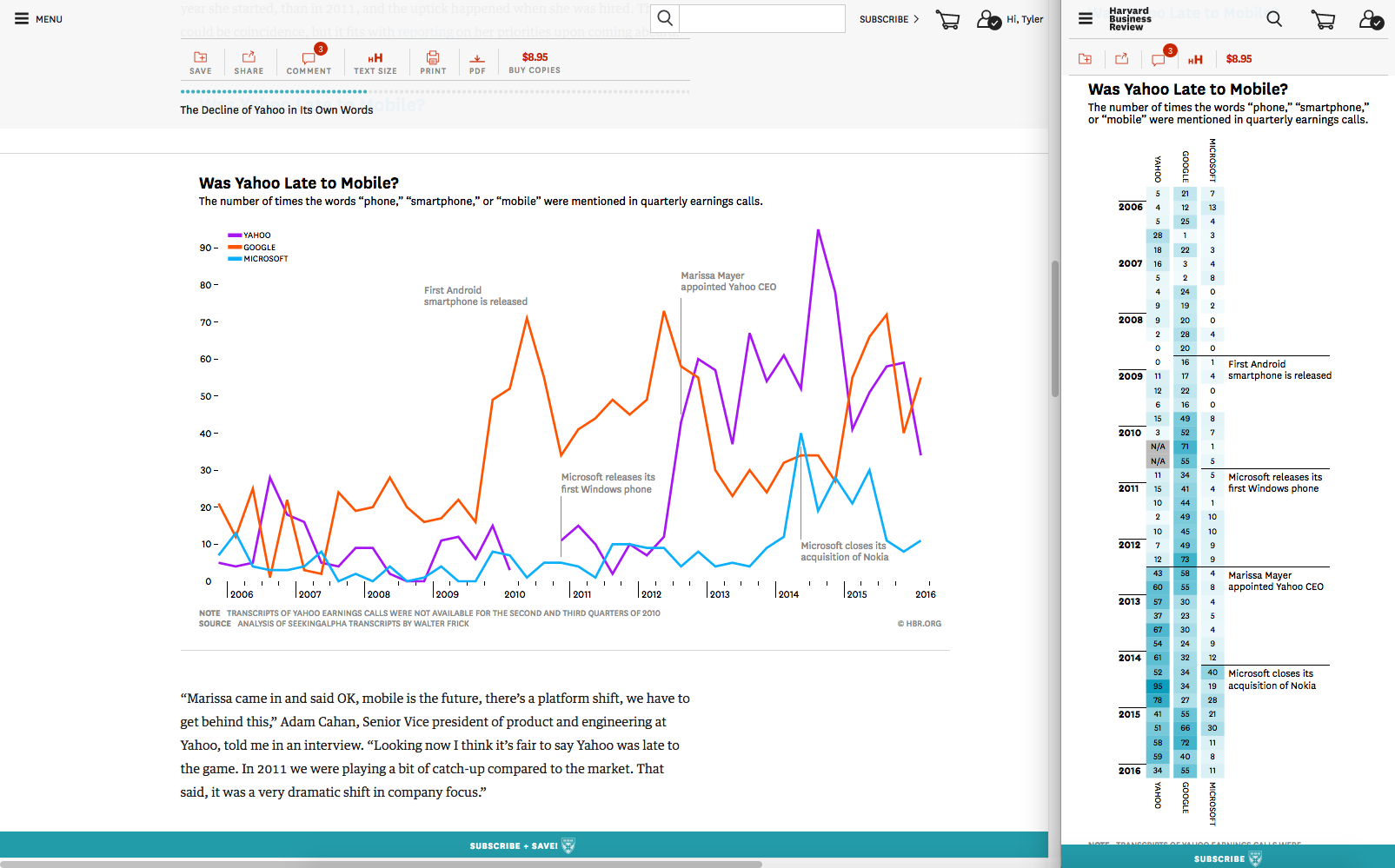The image size is (1395, 868).
Task: Click the search magnifier icon in left pane
Action: point(665,18)
